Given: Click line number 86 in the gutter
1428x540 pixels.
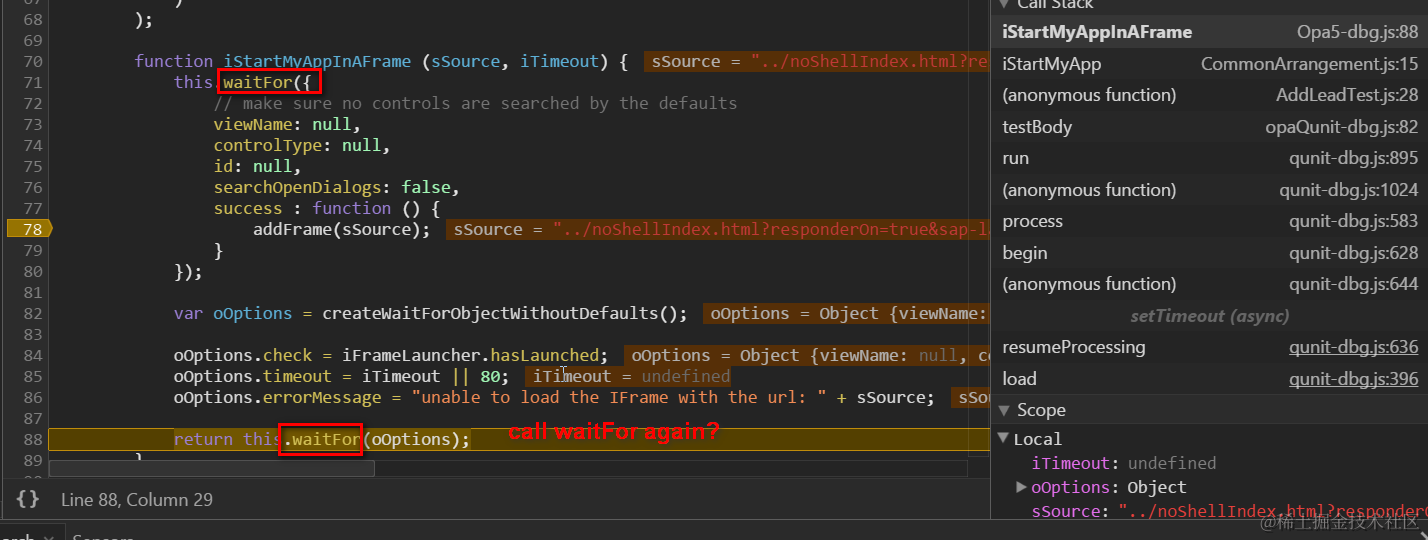Looking at the screenshot, I should [31, 397].
